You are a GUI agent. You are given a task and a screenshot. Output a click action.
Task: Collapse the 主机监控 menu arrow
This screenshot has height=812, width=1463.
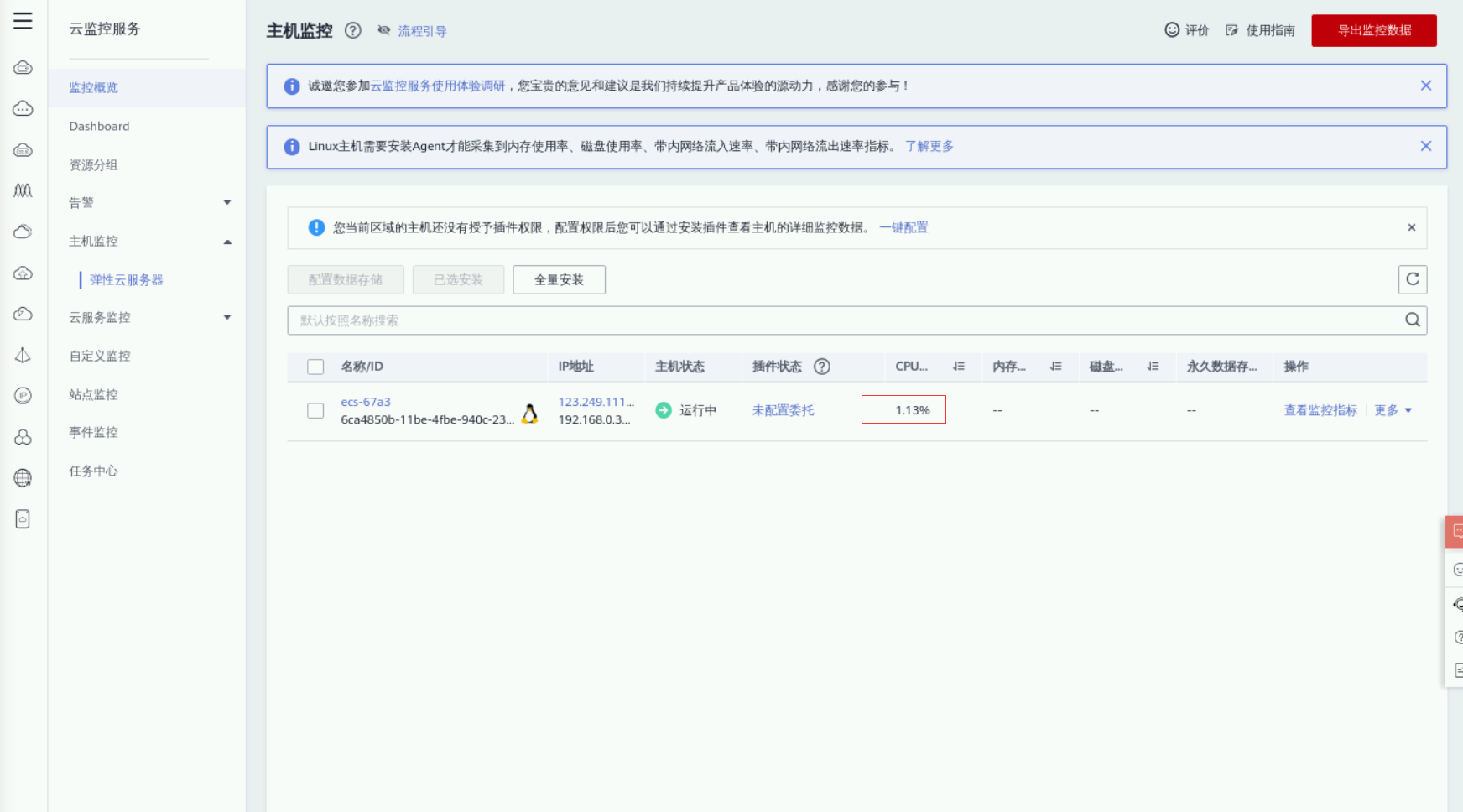227,242
